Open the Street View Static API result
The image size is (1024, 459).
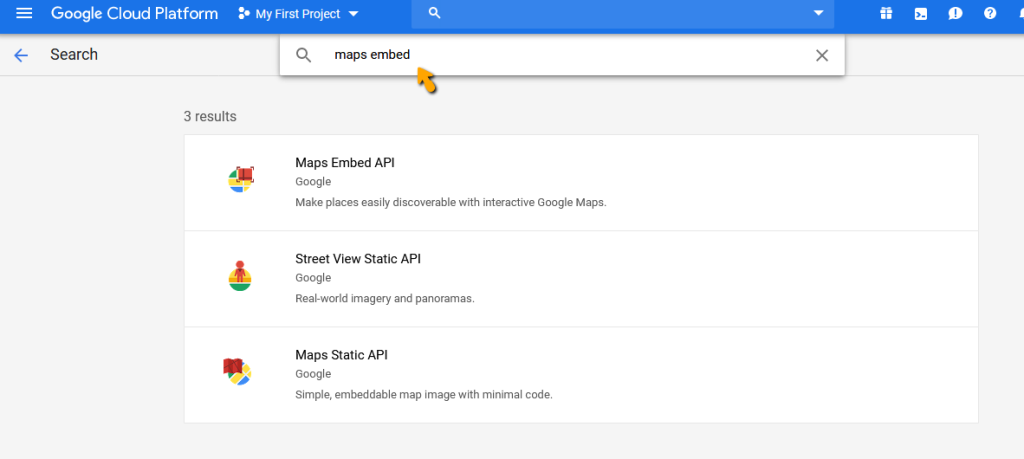click(x=358, y=259)
